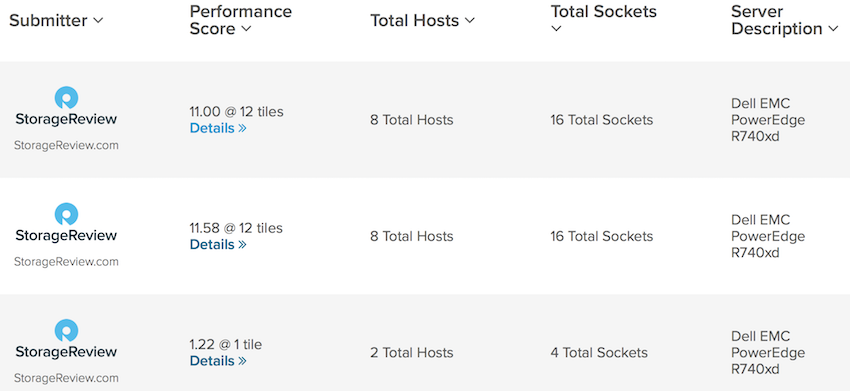The height and width of the screenshot is (391, 850).
Task: Expand the Server Description sort chevron
Action: (833, 29)
